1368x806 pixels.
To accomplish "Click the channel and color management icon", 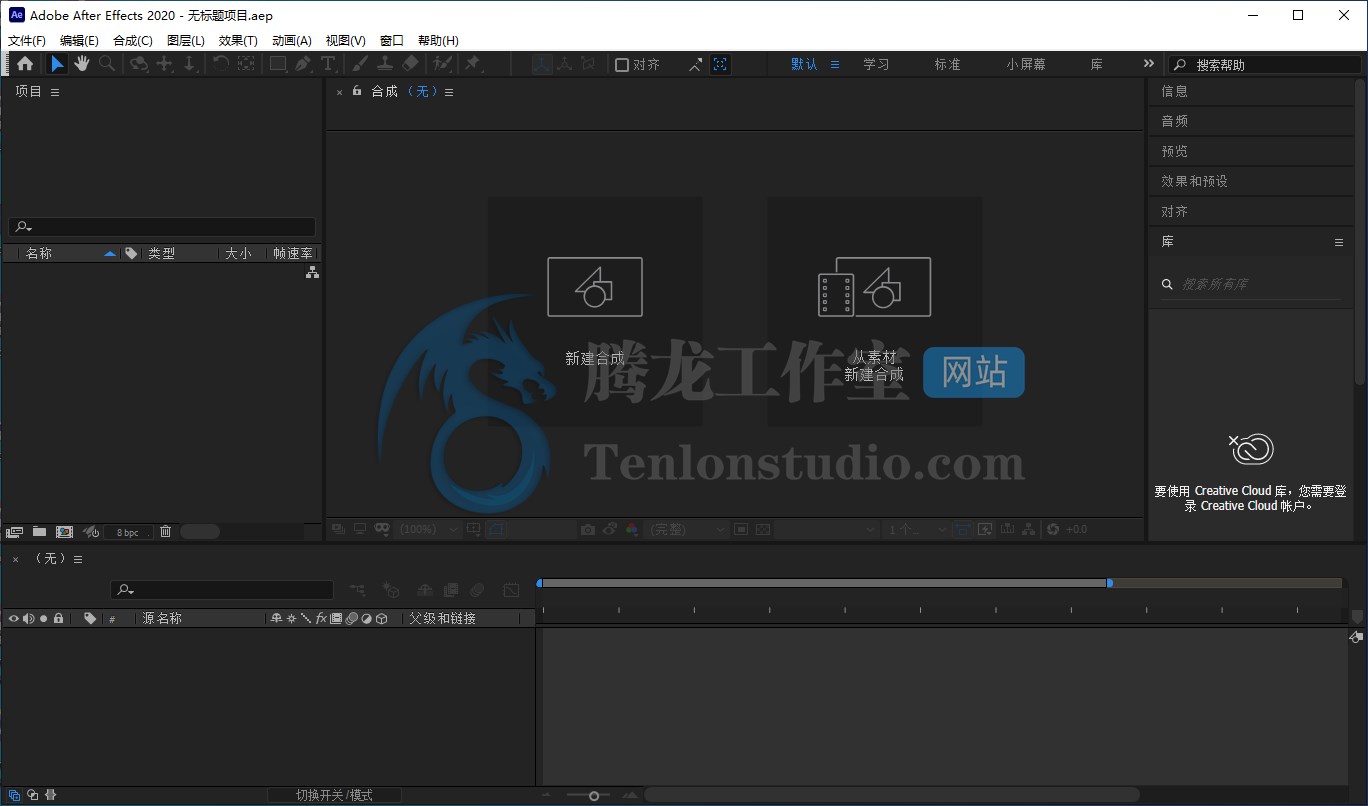I will pyautogui.click(x=632, y=529).
